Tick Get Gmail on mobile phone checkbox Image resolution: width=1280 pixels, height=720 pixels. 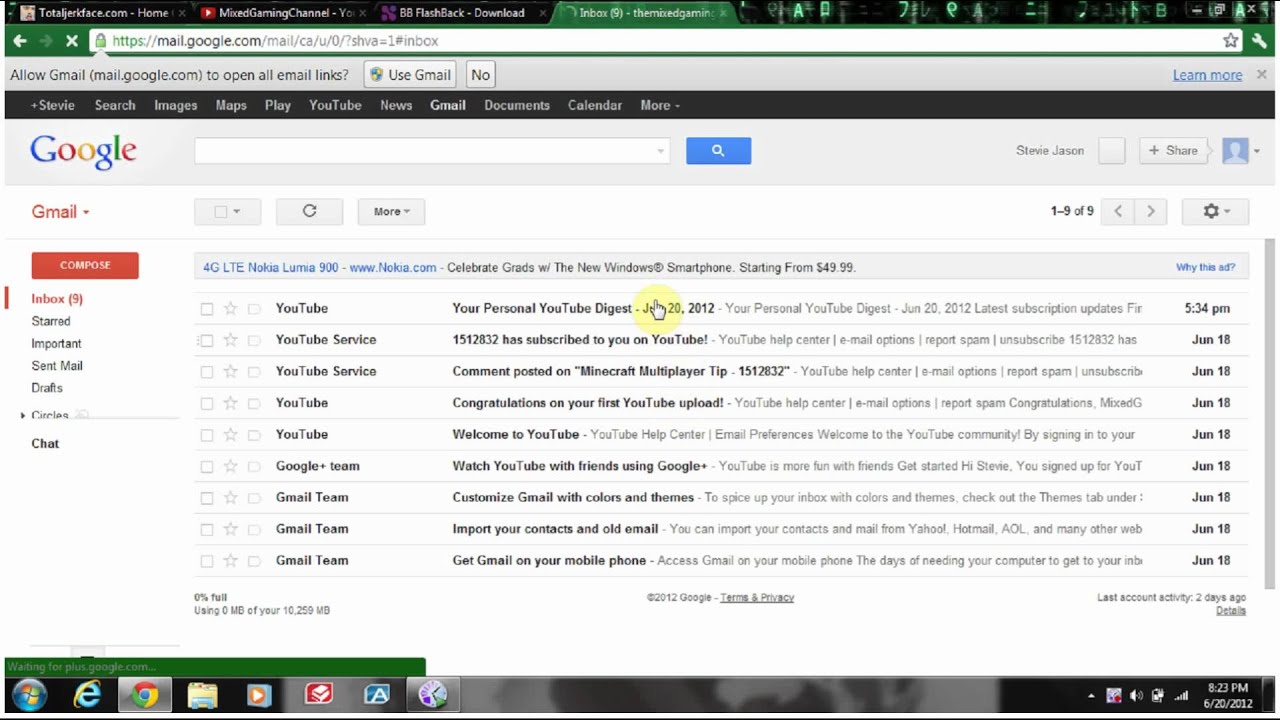207,561
